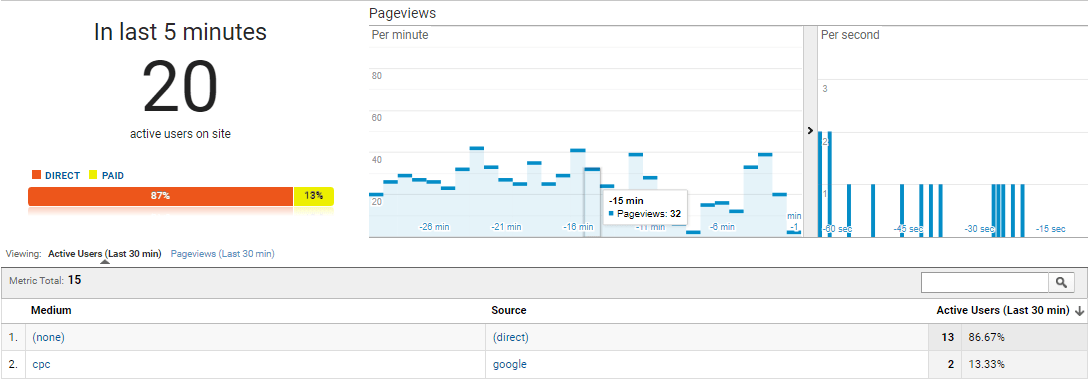Screen dimensions: 1091x379
Task: Click the Per second chart label
Action: [850, 35]
